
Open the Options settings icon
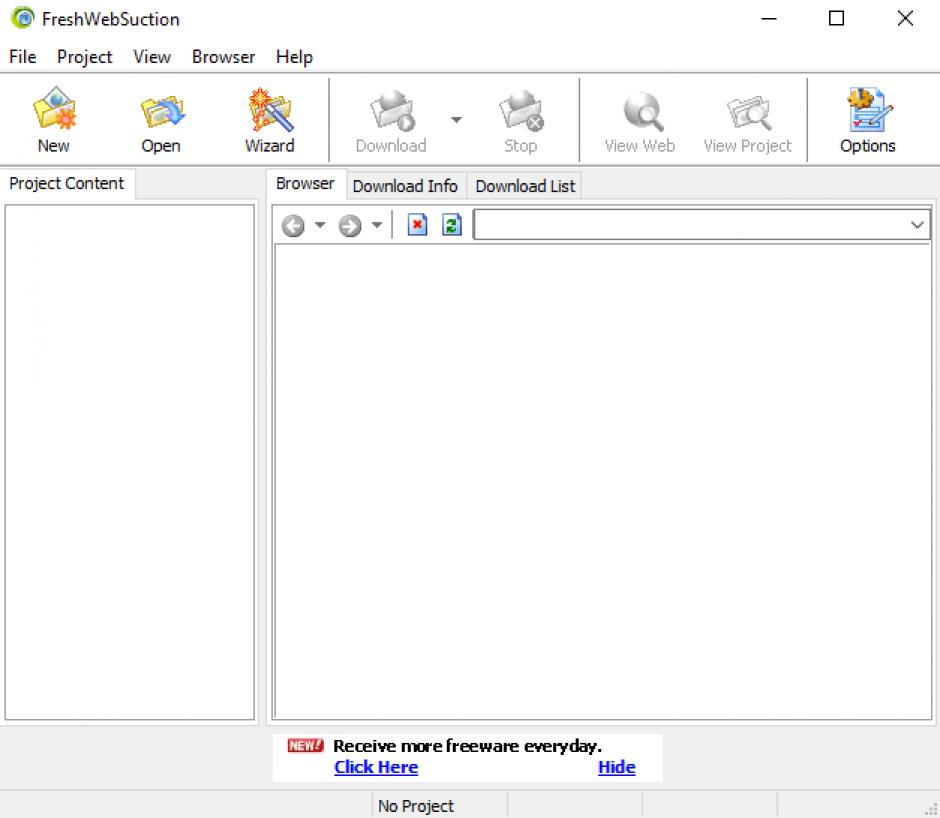pos(869,110)
